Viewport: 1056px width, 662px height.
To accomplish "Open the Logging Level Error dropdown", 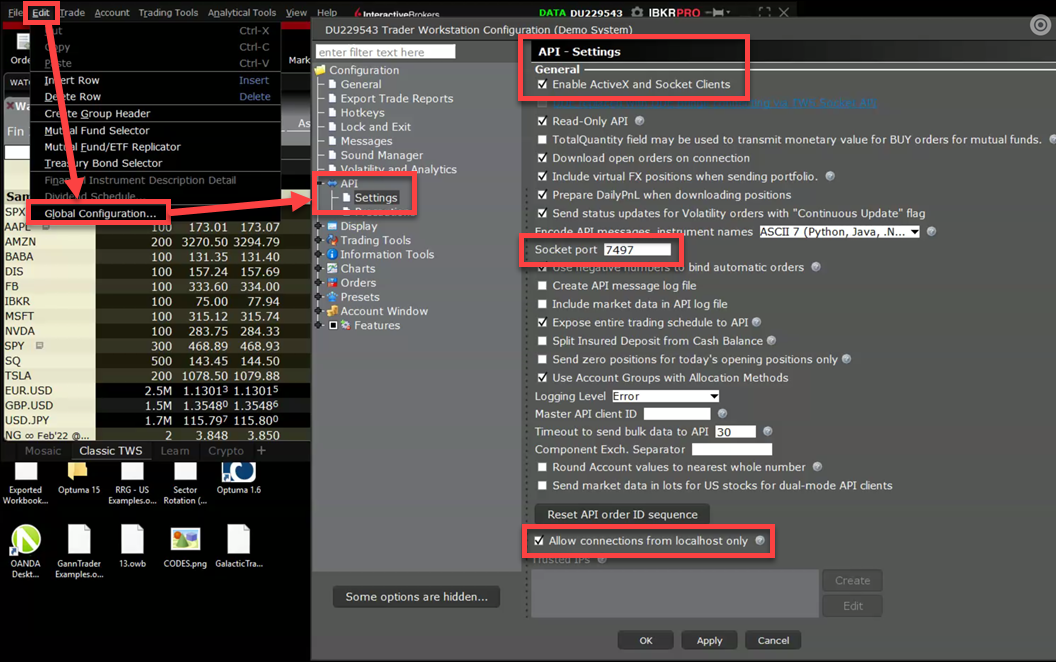I will (x=665, y=396).
